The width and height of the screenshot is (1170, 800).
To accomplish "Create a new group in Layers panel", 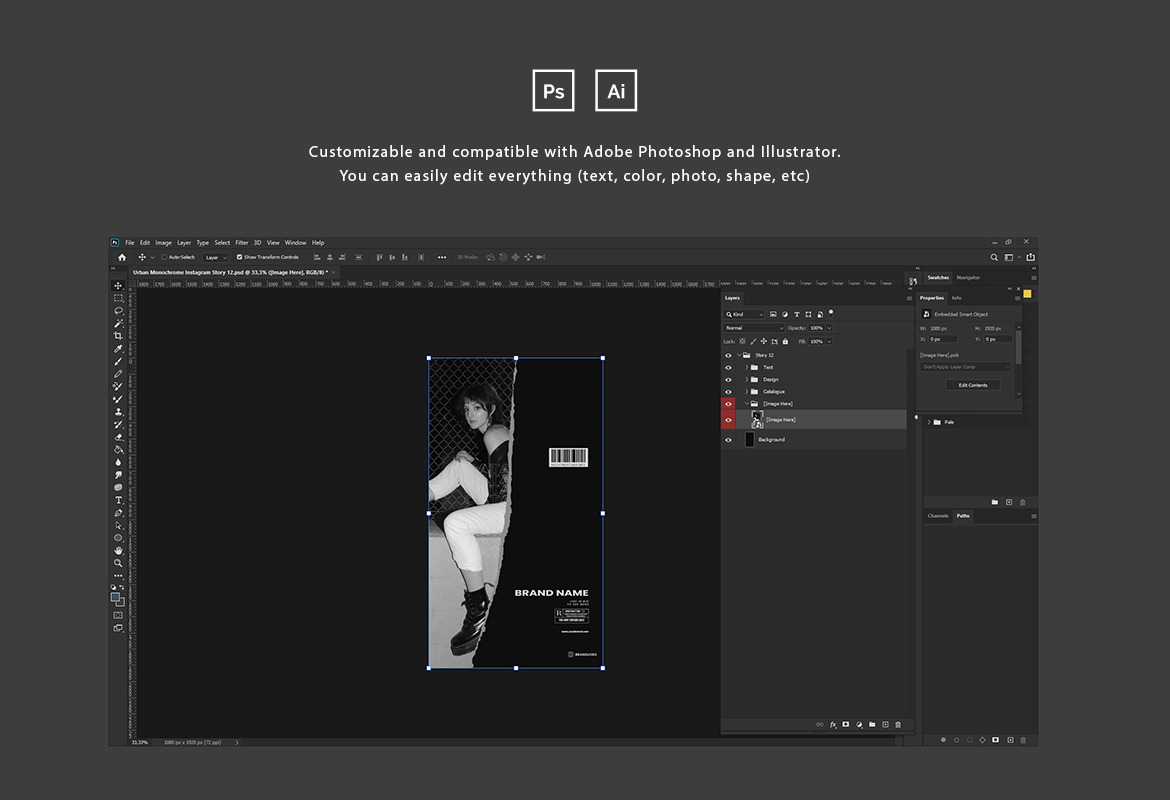I will coord(872,725).
